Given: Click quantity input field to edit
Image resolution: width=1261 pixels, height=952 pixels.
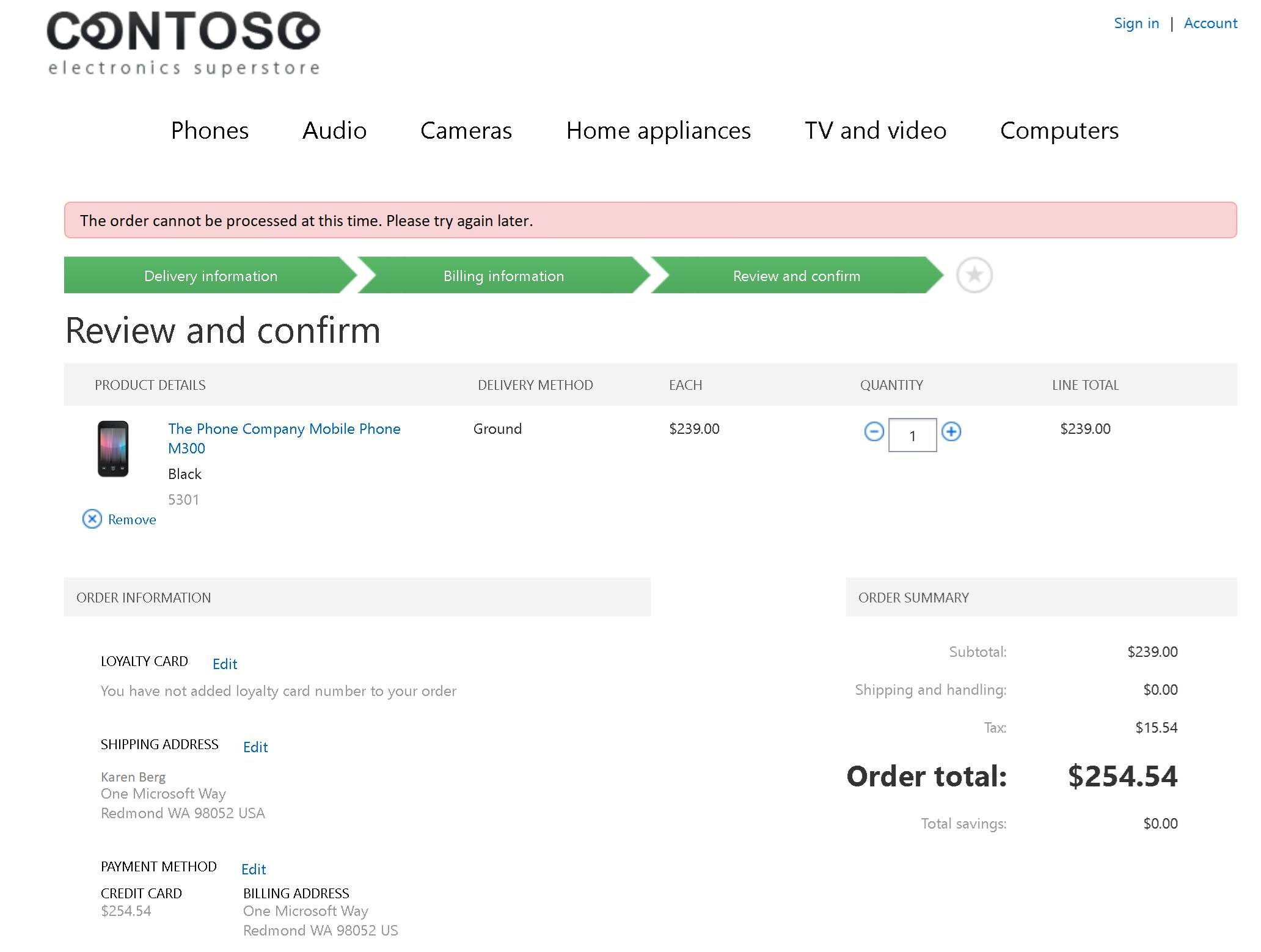Looking at the screenshot, I should point(911,434).
